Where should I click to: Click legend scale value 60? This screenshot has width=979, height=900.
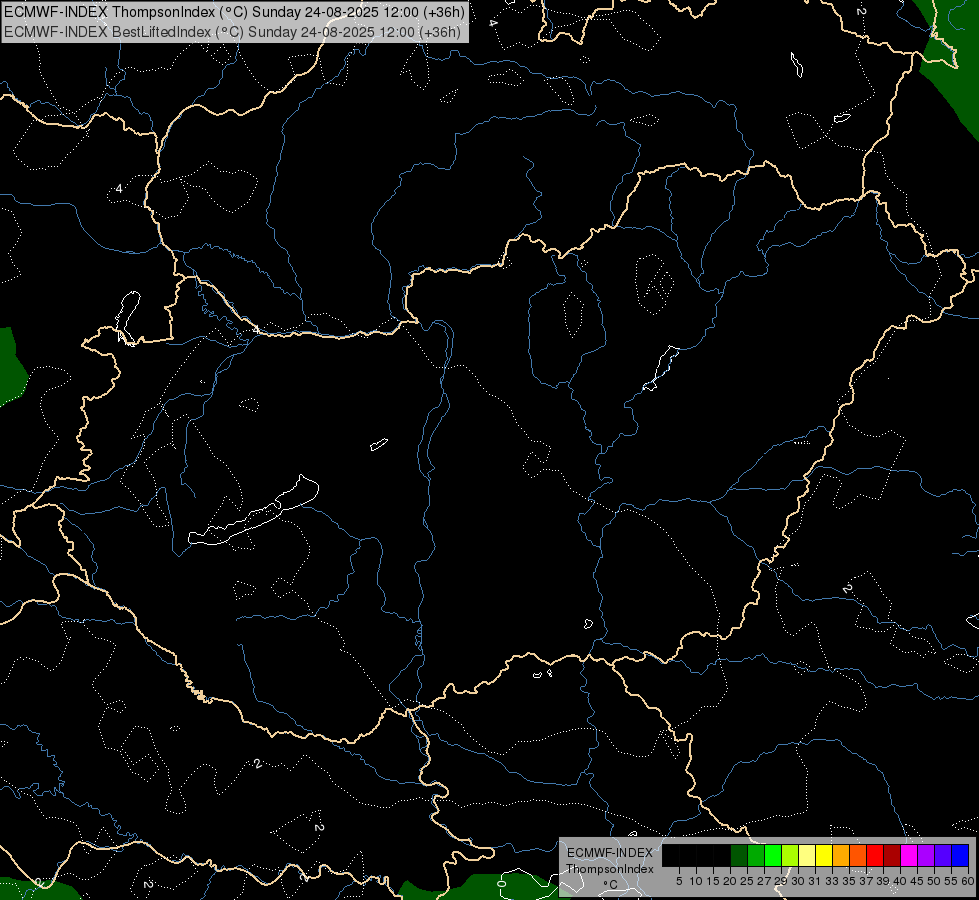click(x=967, y=881)
